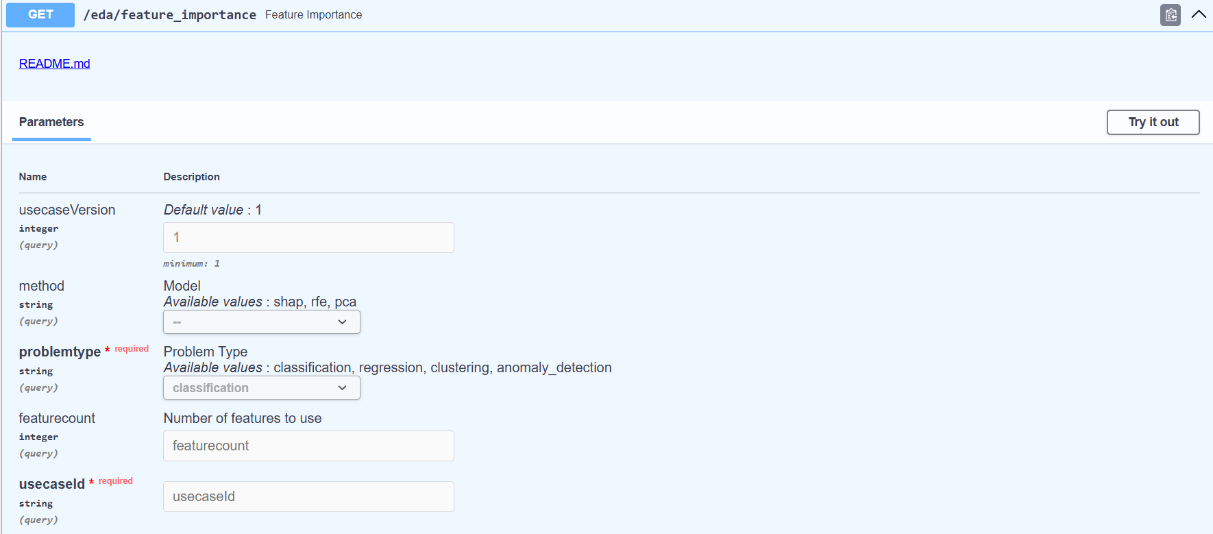Open the README.md link
The width and height of the screenshot is (1213, 534).
click(x=55, y=64)
